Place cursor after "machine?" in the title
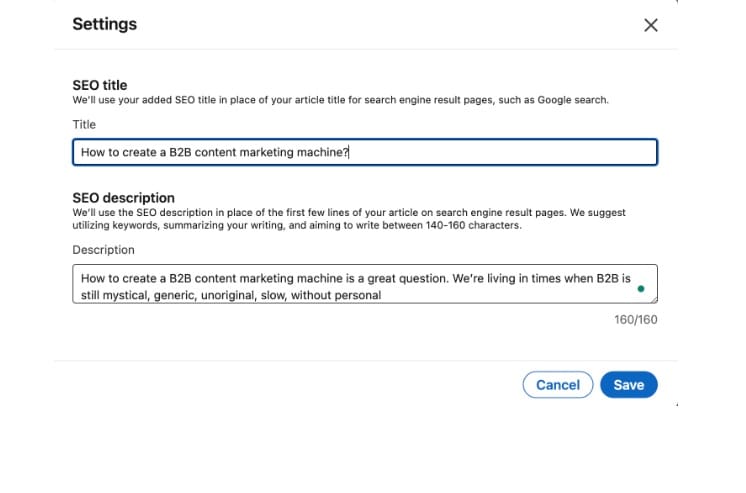 [350, 152]
